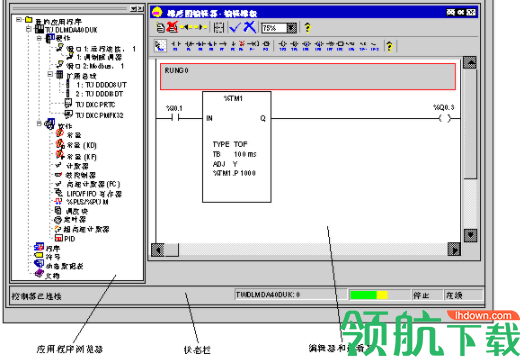Image resolution: width=520 pixels, height=363 pixels.
Task: Collapse the hardware node
Action: (39, 38)
